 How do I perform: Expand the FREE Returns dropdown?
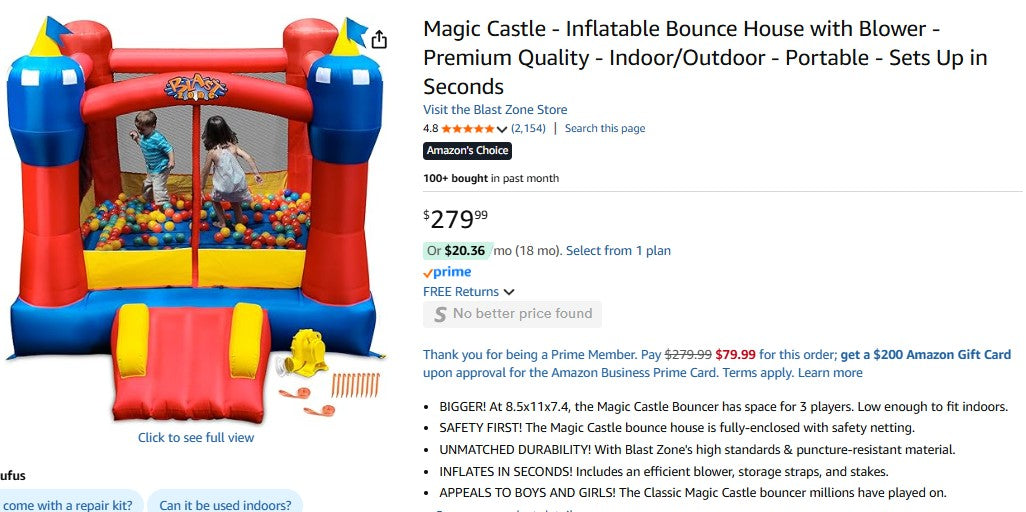(x=509, y=292)
